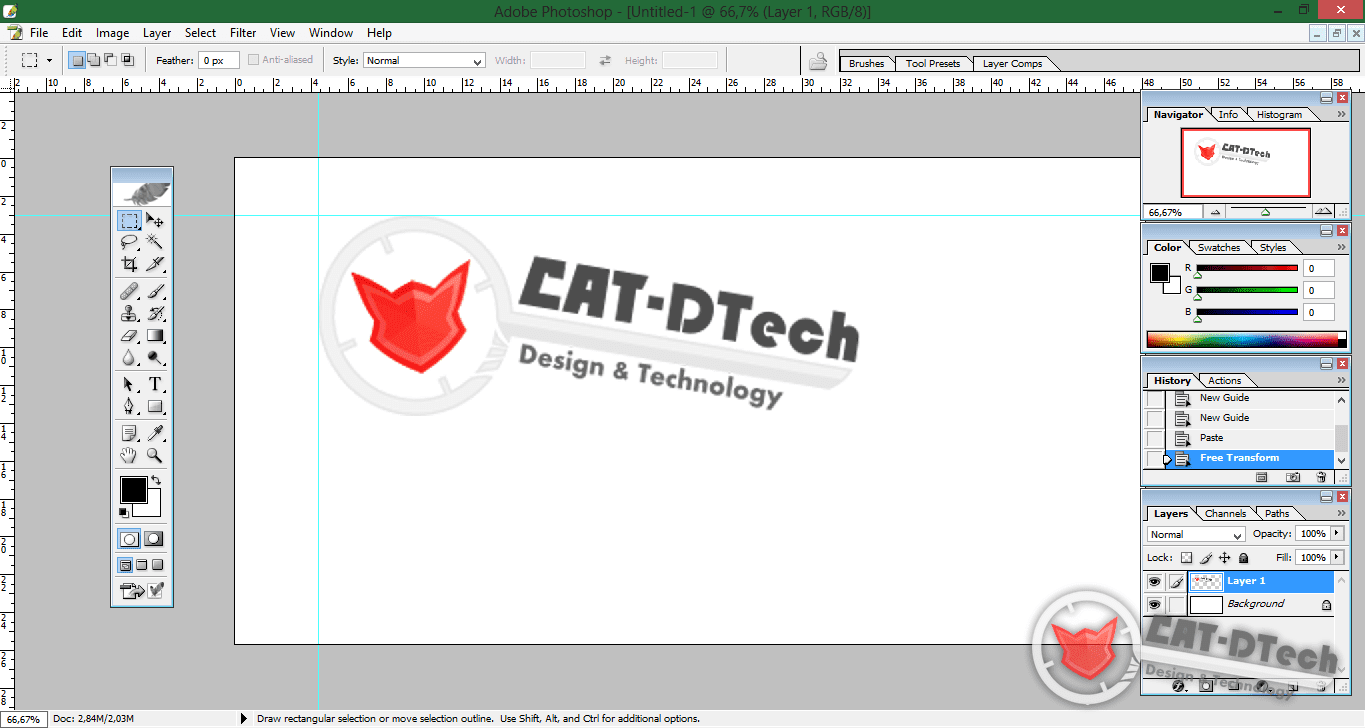This screenshot has height=728, width=1365.
Task: Open the Layer Comps tab
Action: pyautogui.click(x=1012, y=63)
